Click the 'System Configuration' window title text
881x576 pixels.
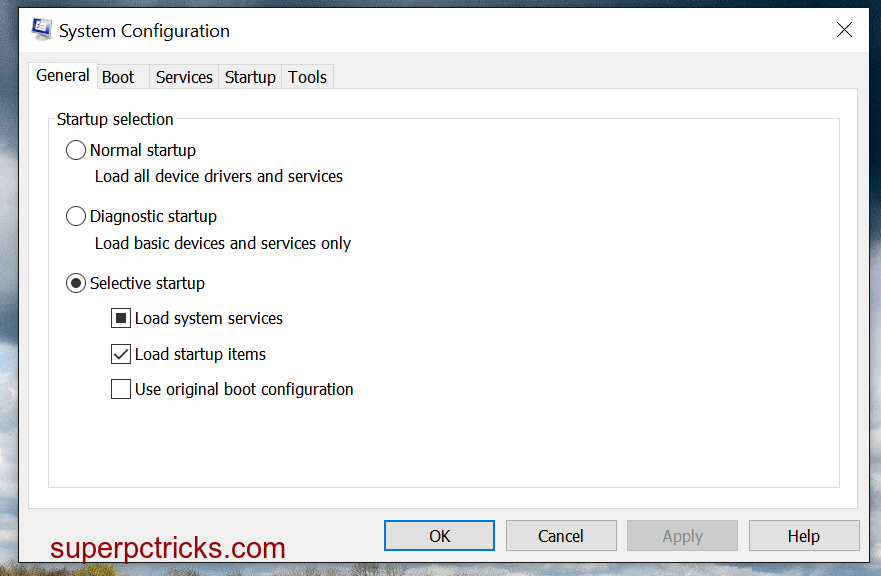[144, 31]
